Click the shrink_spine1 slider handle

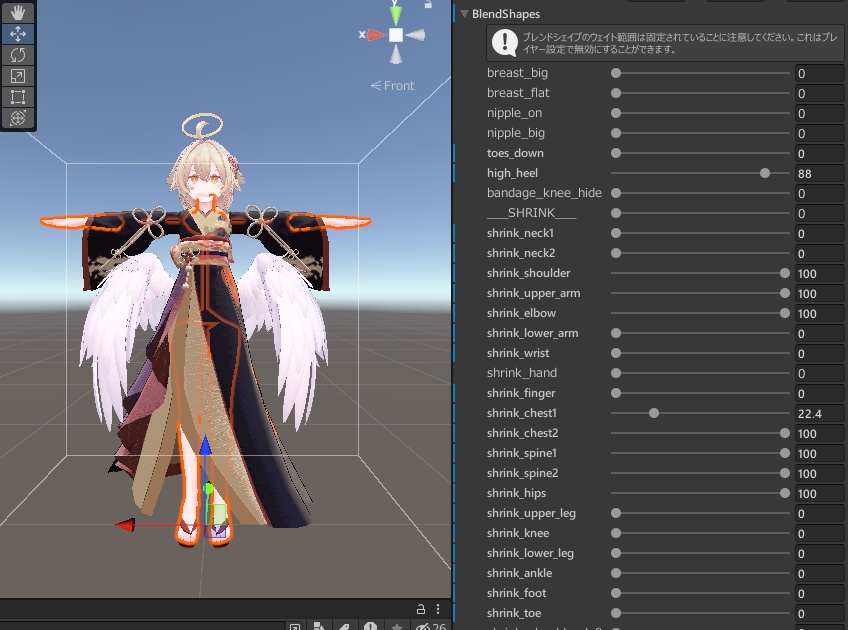coord(785,453)
